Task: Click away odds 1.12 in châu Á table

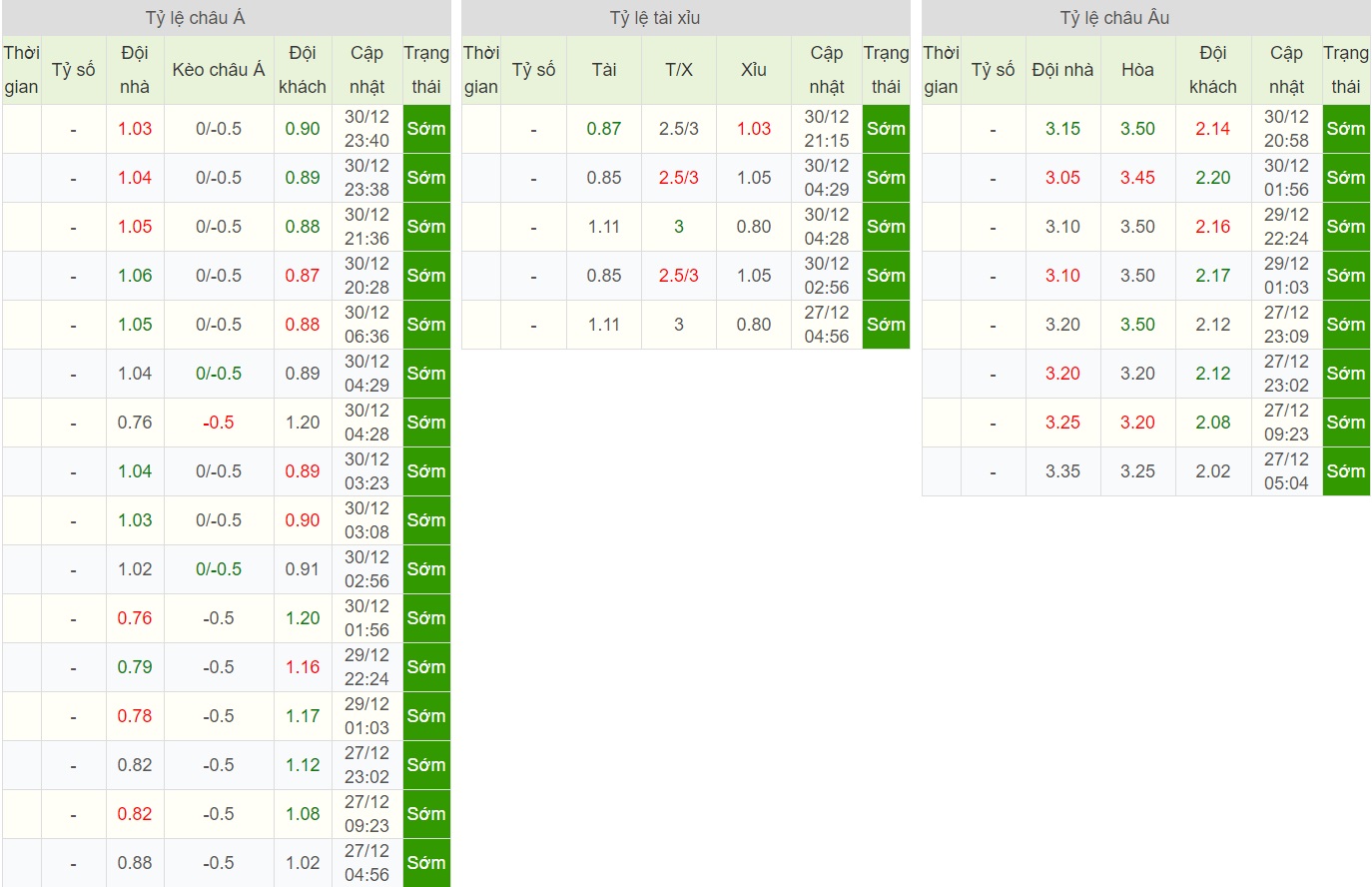Action: (303, 765)
